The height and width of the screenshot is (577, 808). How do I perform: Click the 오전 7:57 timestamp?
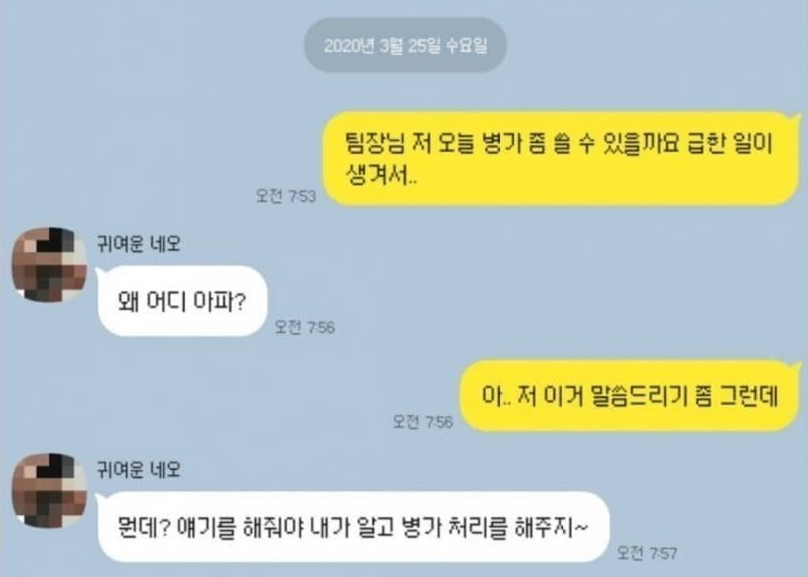tap(647, 553)
